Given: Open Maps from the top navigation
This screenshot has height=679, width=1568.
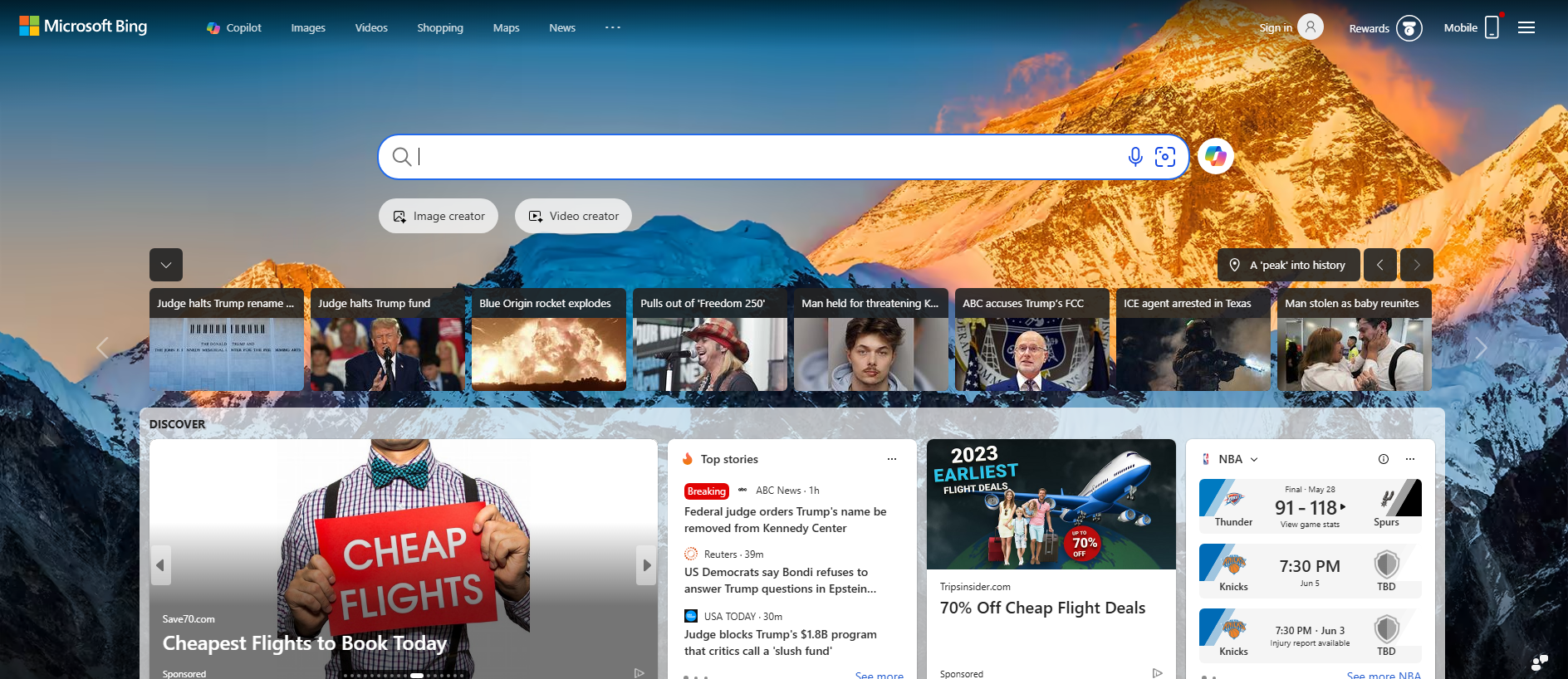Looking at the screenshot, I should 506,27.
